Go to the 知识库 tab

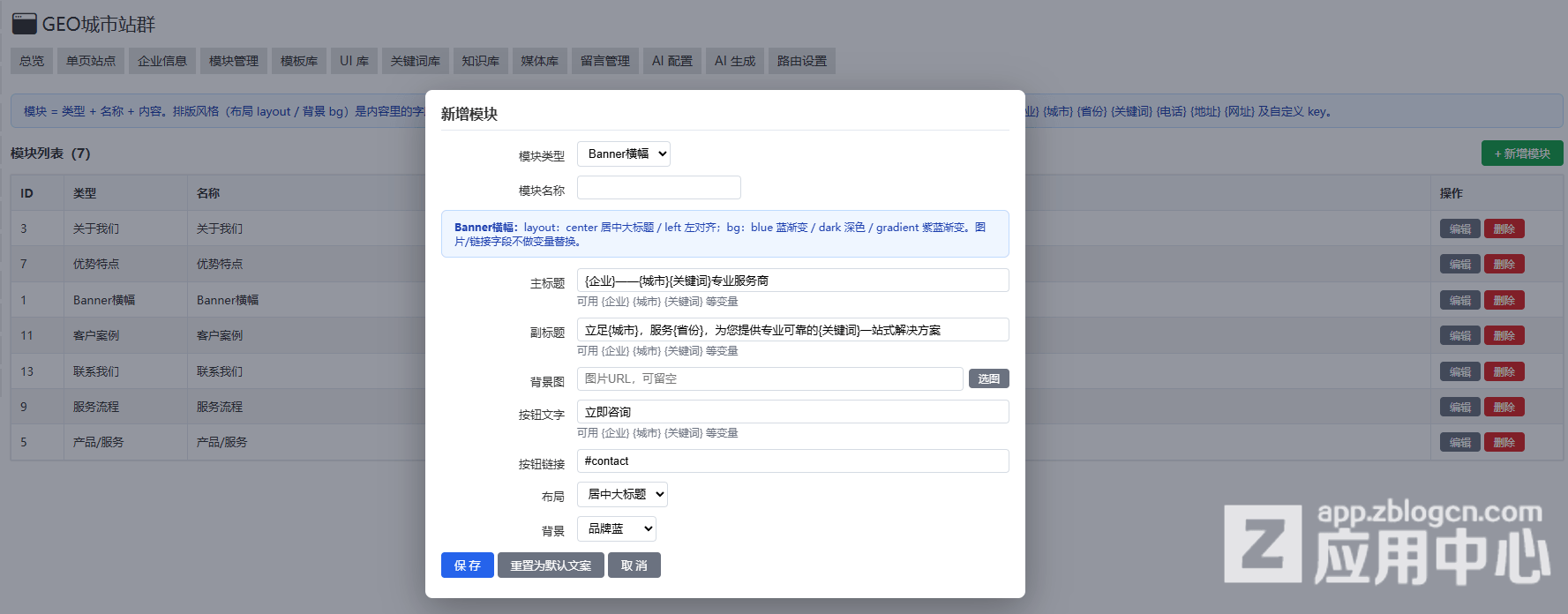(x=481, y=61)
